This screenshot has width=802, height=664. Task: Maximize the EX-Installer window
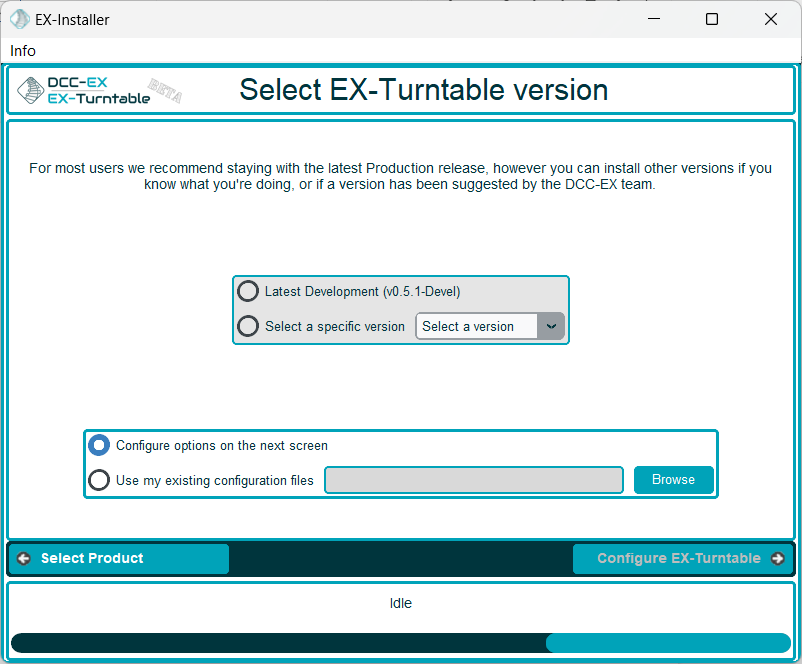pos(712,19)
